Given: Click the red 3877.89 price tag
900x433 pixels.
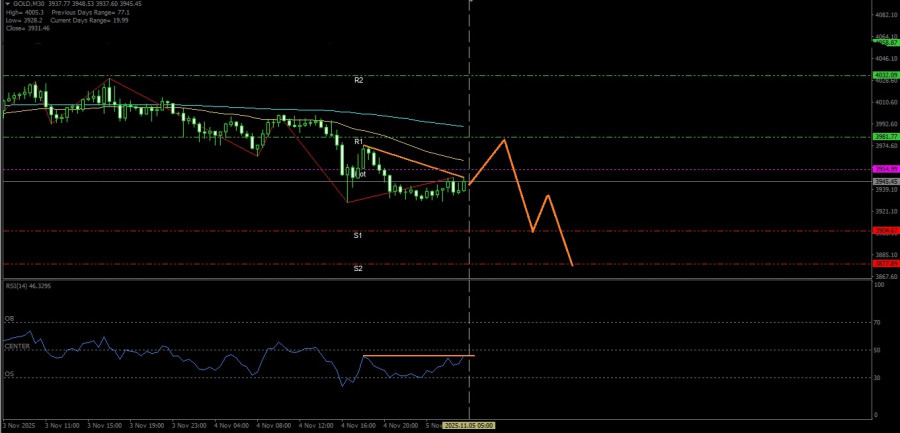Looking at the screenshot, I should (885, 264).
